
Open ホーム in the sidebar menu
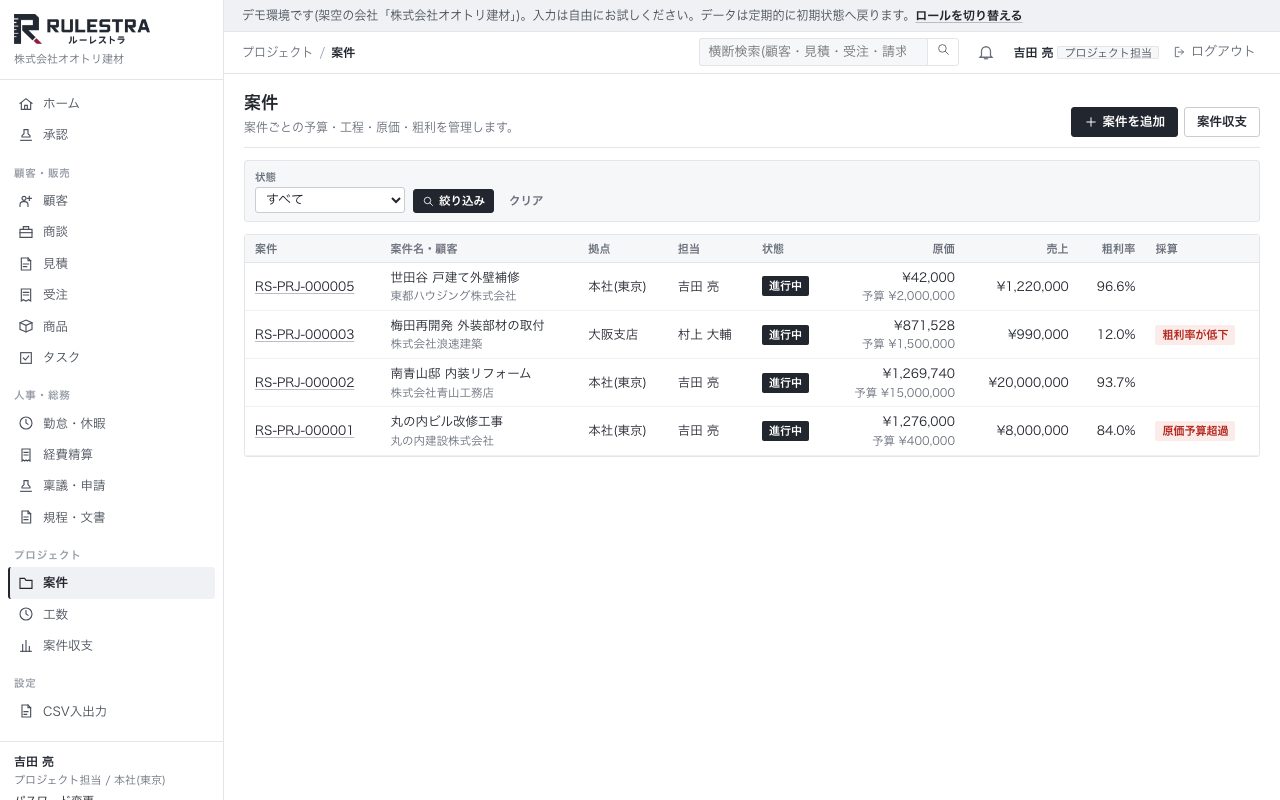[x=111, y=104]
